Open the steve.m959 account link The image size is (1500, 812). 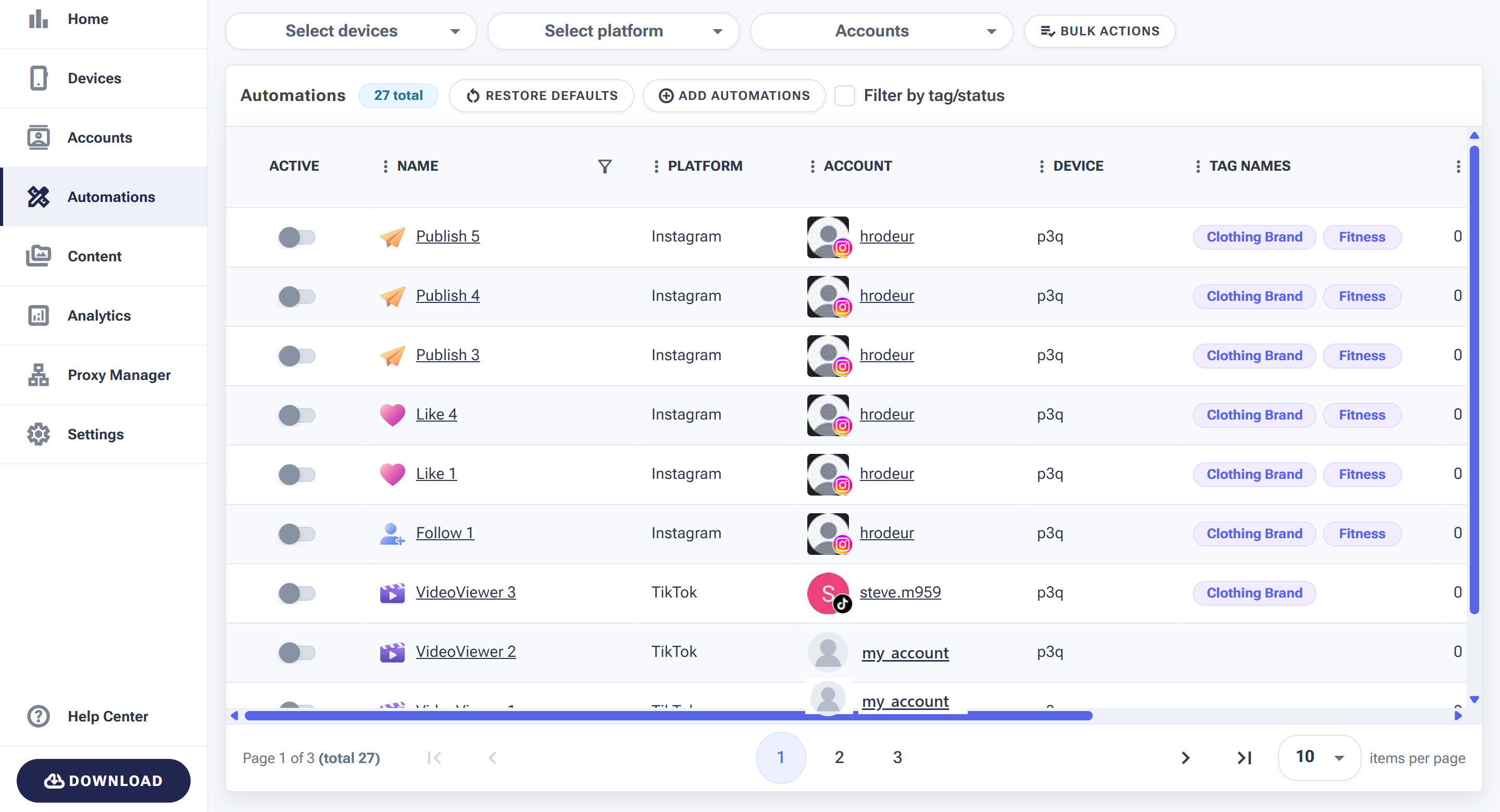(x=900, y=592)
